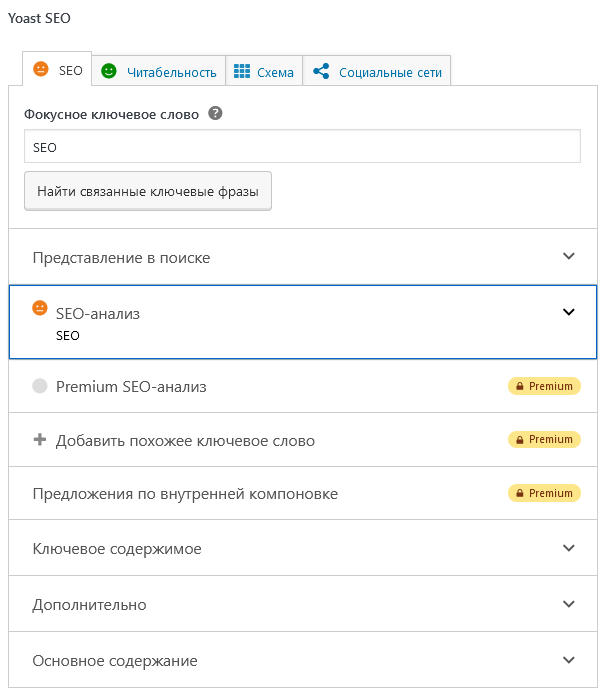Screen dimensions: 602x700
Task: Click Premium badge beside Предложения по внутренней компоновке
Action: pyautogui.click(x=544, y=493)
